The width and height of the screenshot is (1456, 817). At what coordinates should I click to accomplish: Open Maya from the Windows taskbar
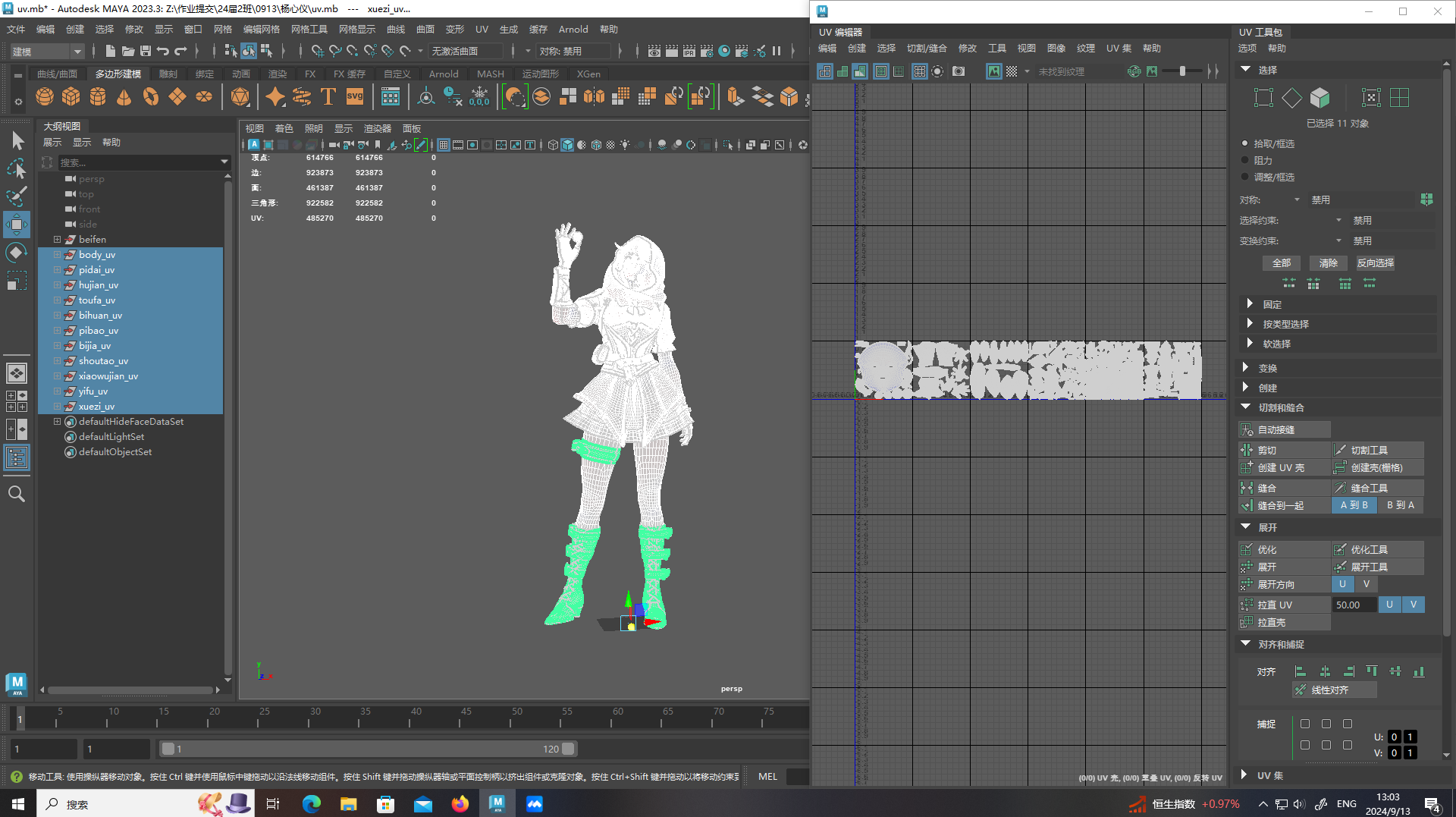click(497, 803)
